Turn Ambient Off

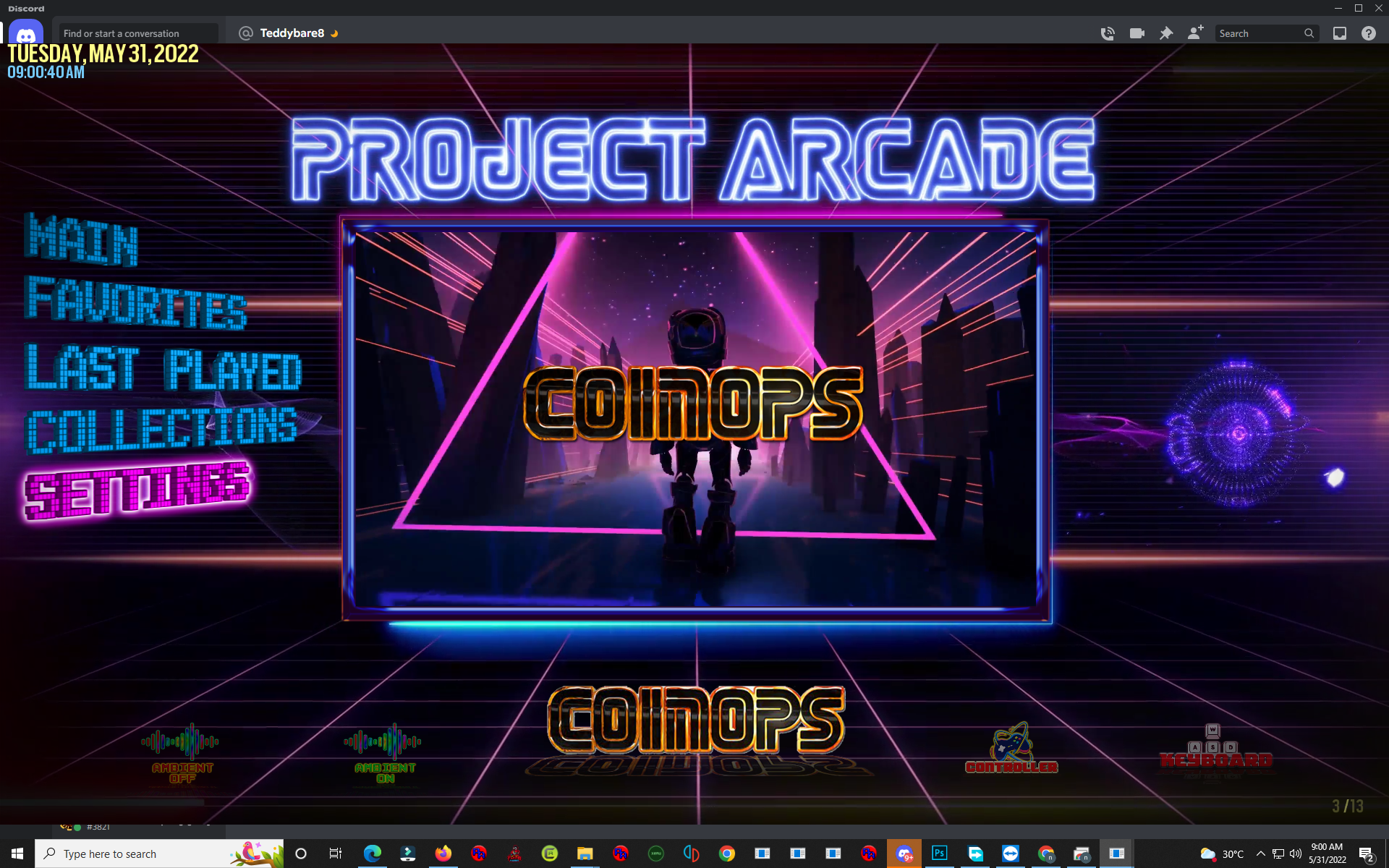182,753
